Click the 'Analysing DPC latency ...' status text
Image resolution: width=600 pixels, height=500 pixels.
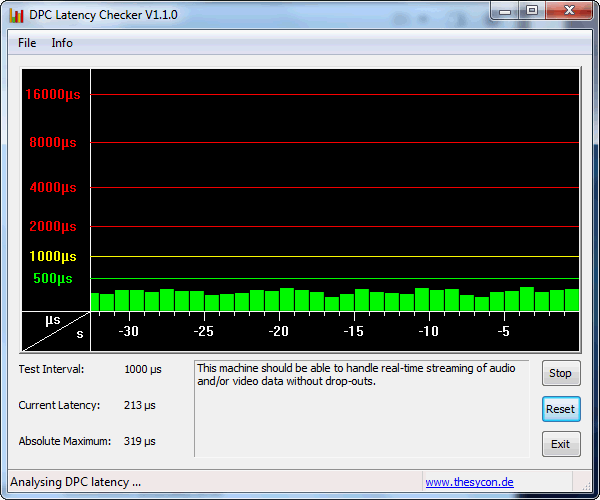pos(76,482)
